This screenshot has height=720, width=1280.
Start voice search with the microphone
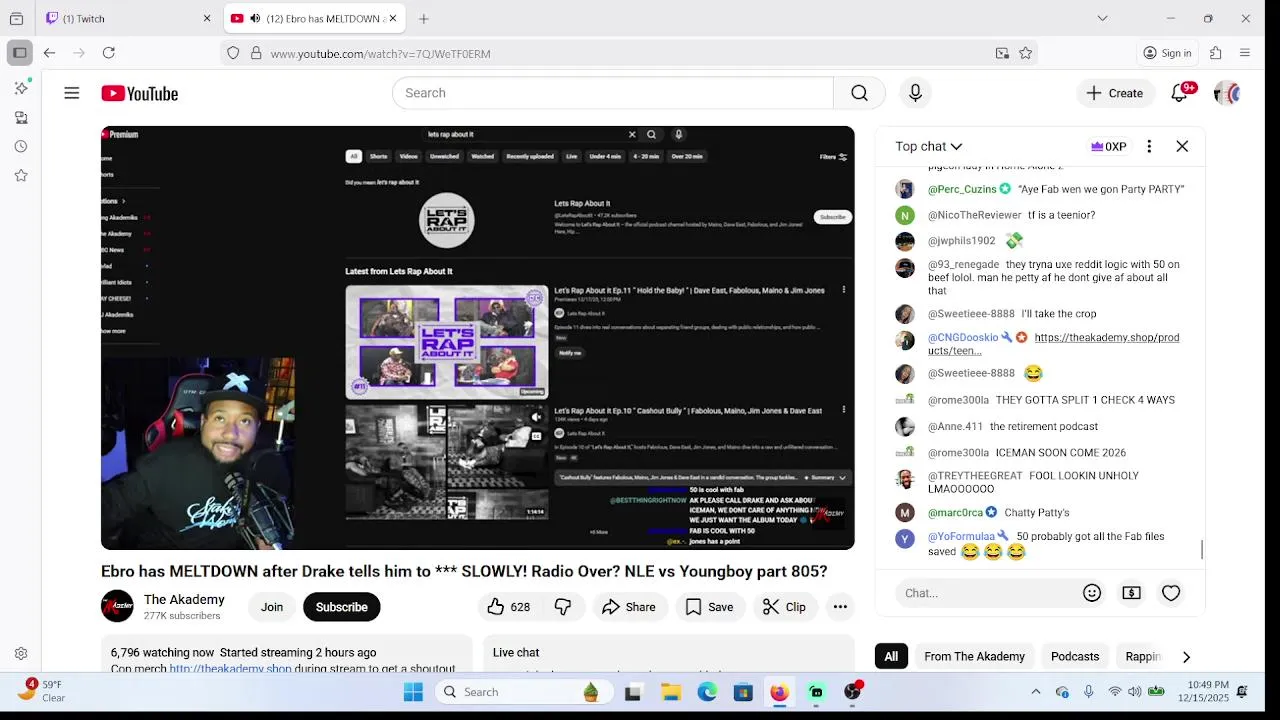tap(915, 93)
